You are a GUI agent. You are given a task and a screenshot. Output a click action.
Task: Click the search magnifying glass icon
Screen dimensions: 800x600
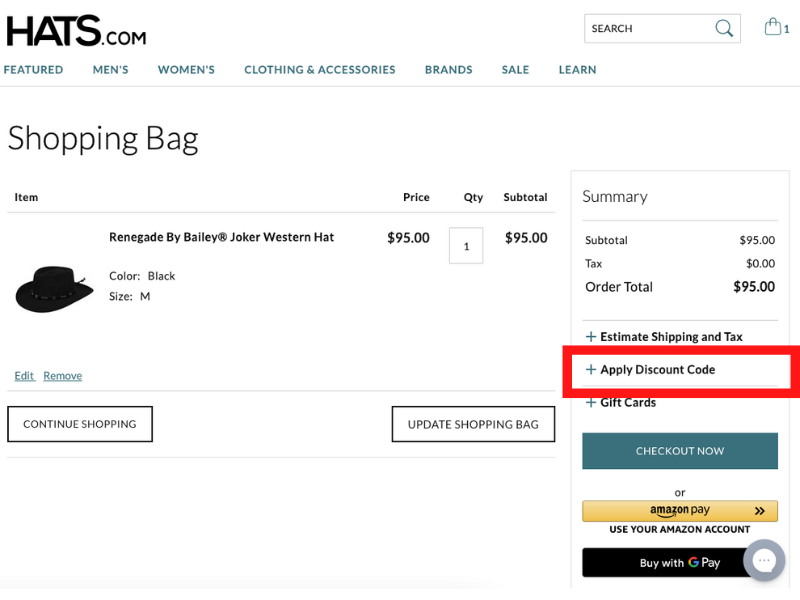pyautogui.click(x=724, y=28)
